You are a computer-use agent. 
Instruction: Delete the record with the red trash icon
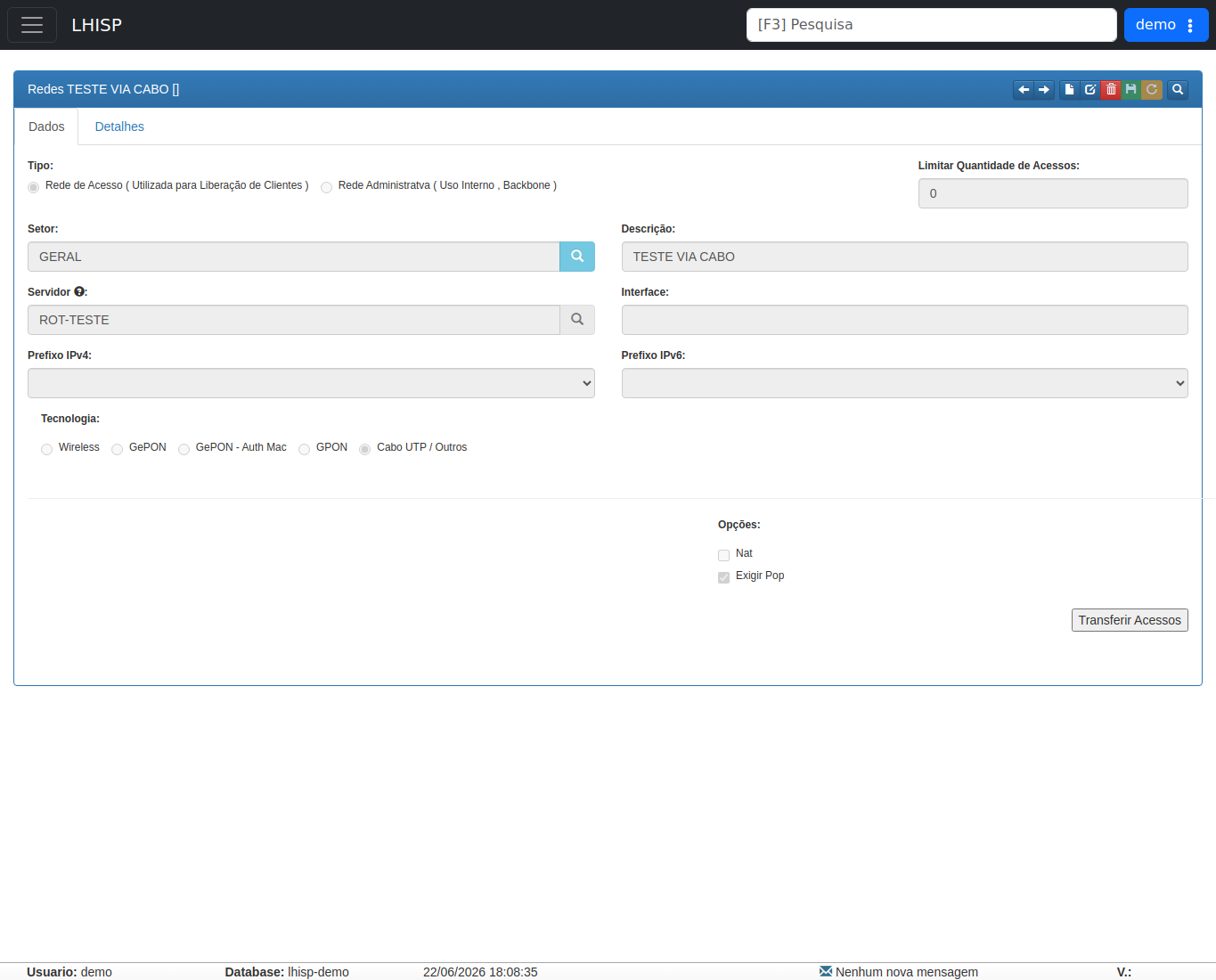(1111, 90)
